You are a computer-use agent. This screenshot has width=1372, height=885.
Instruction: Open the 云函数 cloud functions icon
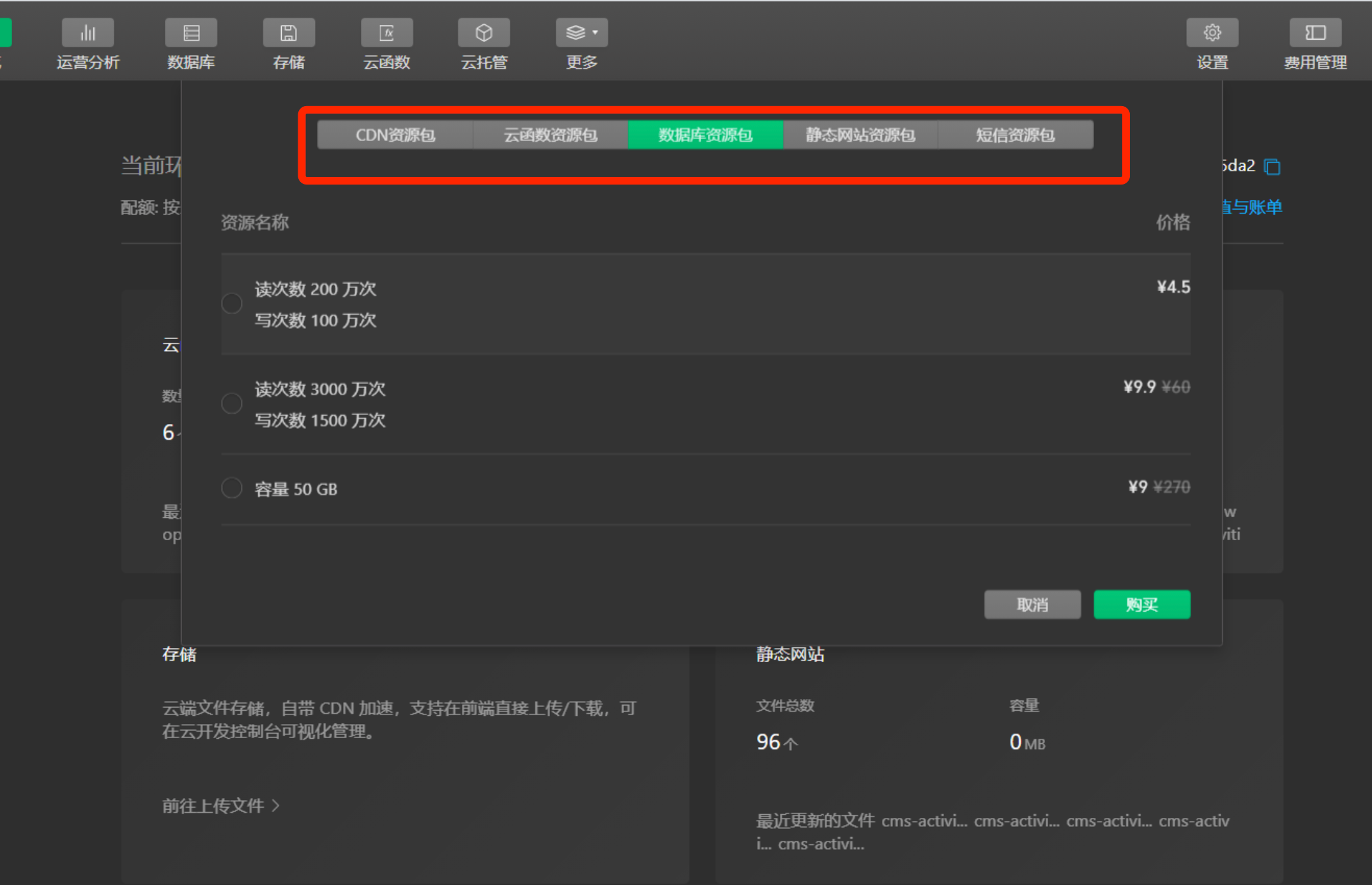point(386,33)
